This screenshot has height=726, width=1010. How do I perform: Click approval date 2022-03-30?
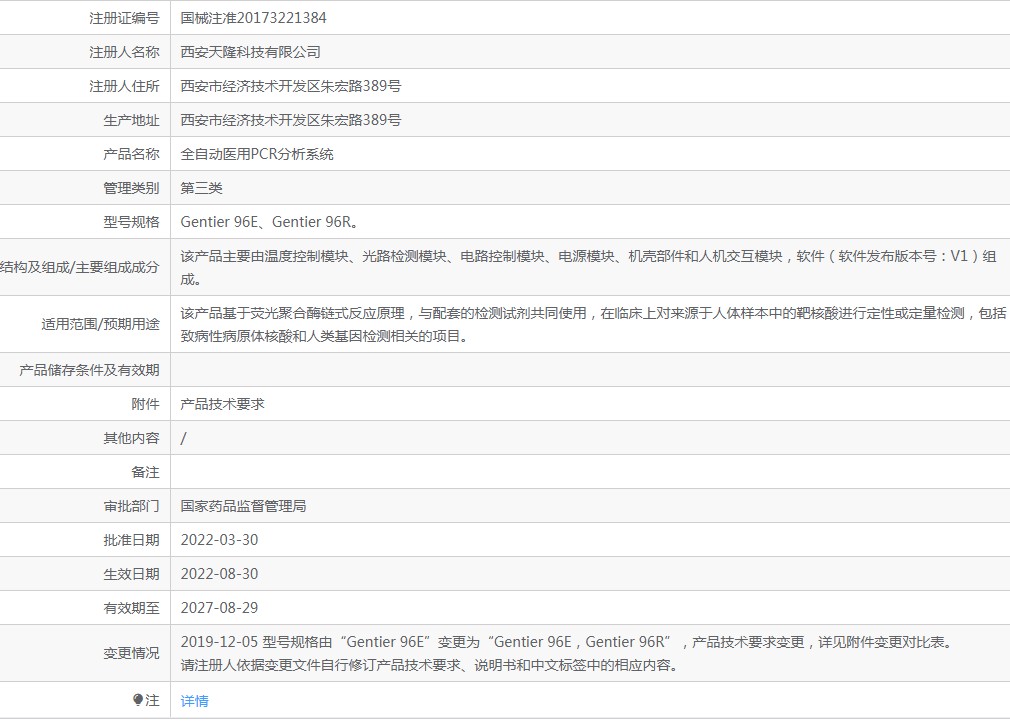219,540
